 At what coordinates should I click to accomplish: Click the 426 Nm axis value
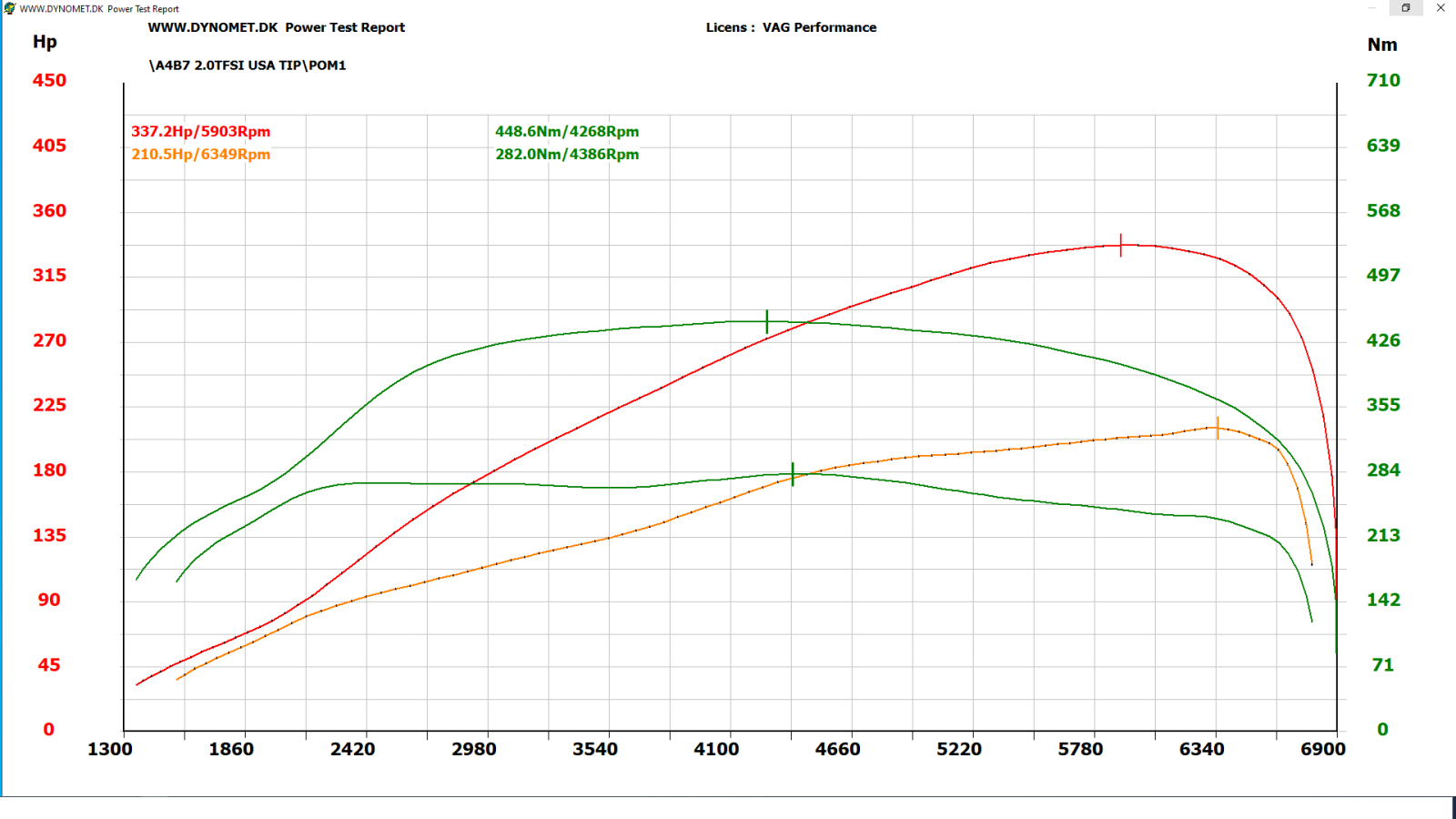pos(1383,340)
